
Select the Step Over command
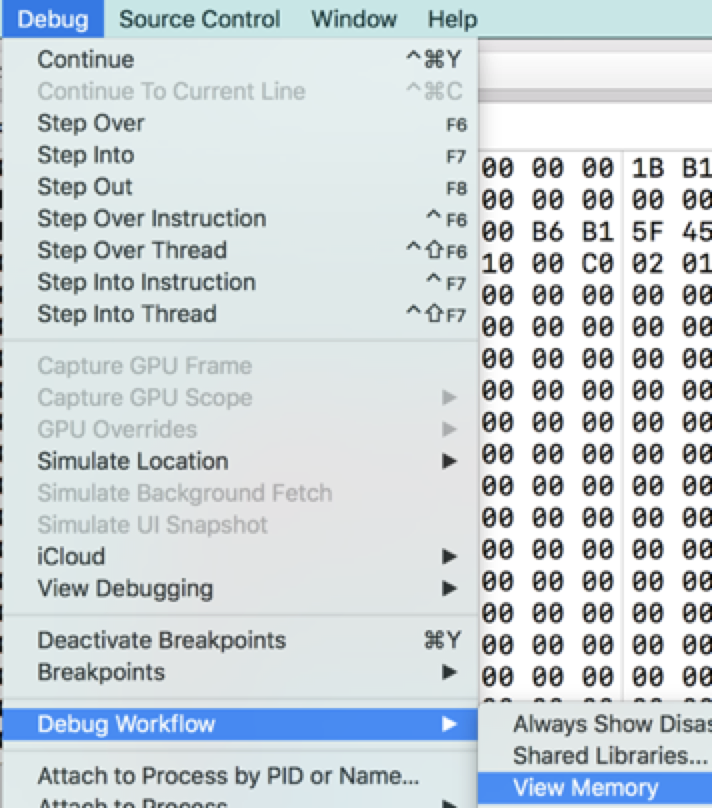click(240, 123)
